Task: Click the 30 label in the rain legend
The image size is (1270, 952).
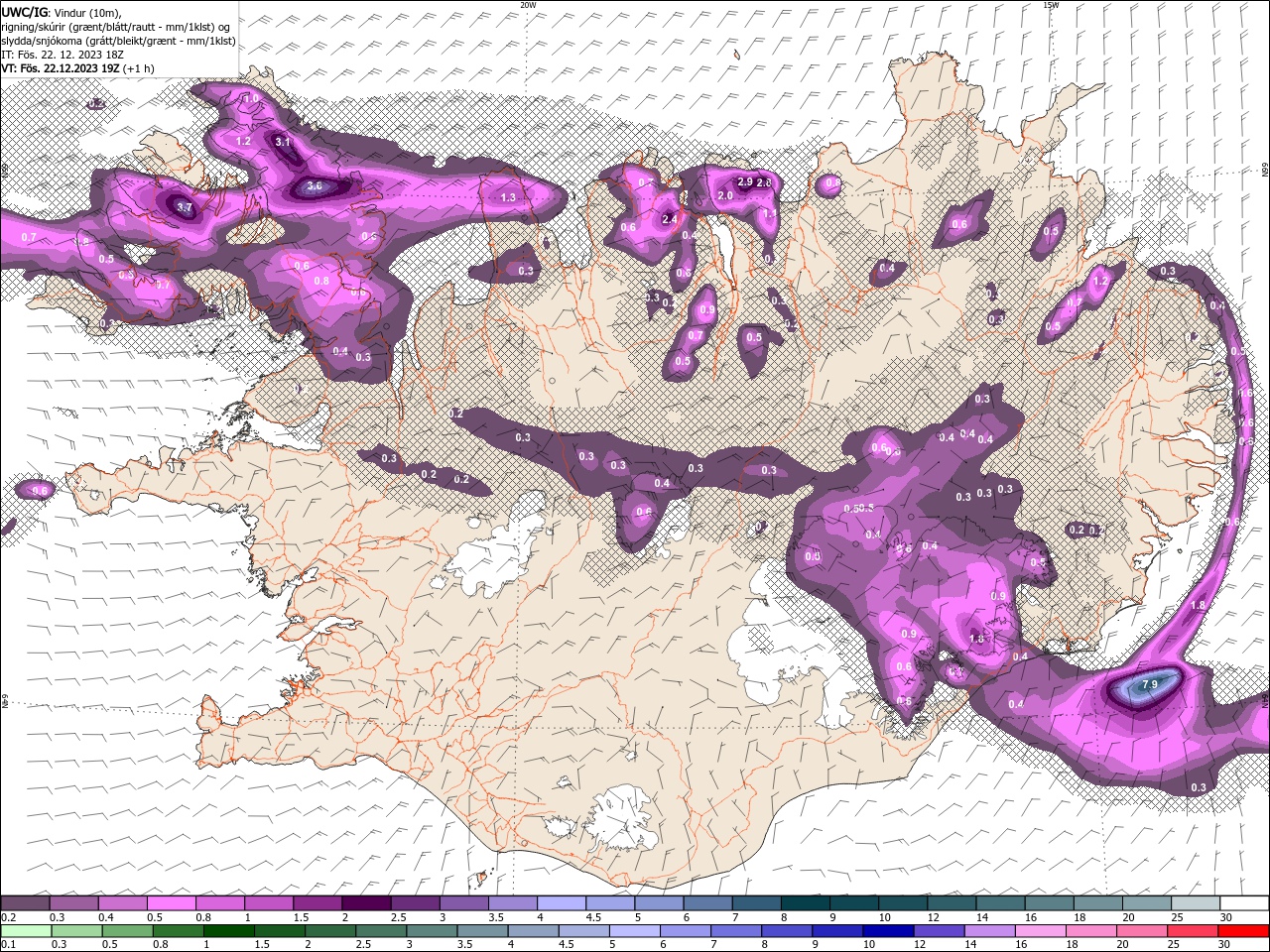Action: pos(1225,945)
